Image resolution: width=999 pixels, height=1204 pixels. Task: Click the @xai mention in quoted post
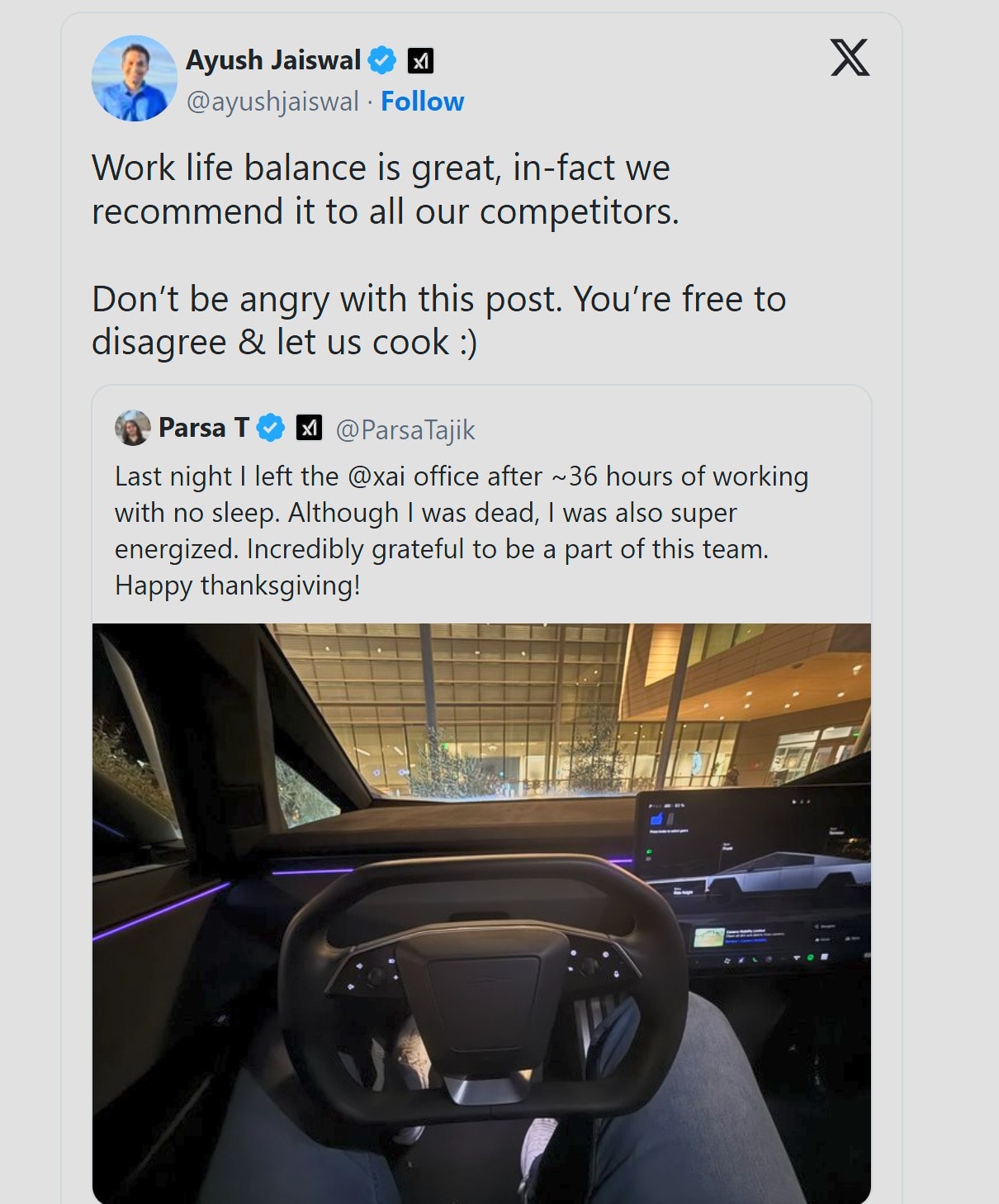coord(376,476)
